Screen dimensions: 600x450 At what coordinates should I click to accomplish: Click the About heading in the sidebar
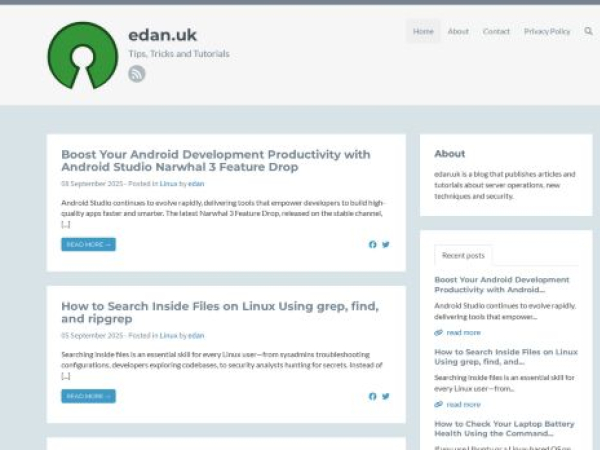coord(450,153)
